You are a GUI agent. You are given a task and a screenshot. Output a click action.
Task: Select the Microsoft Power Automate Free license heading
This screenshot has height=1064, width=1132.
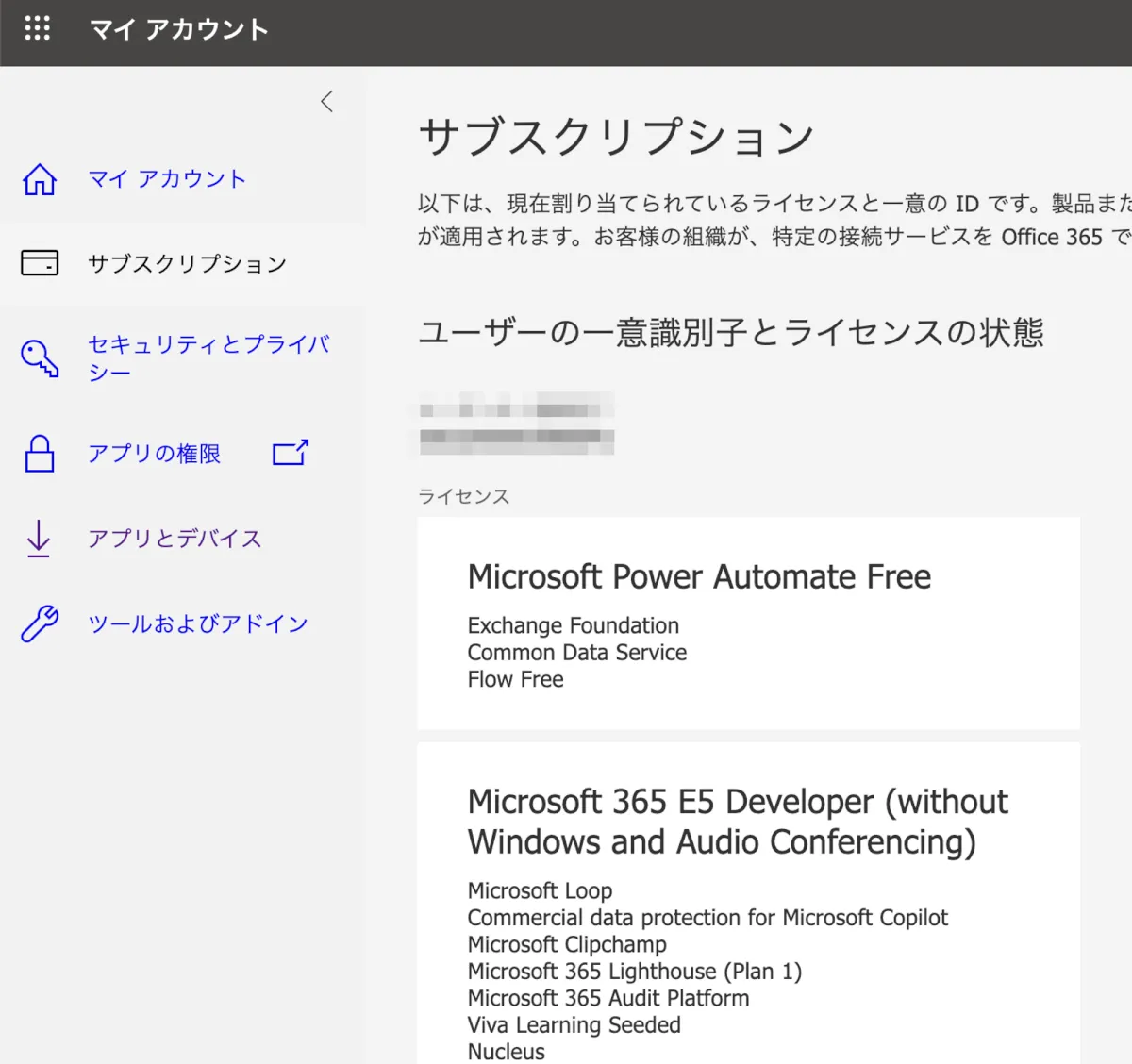coord(699,576)
